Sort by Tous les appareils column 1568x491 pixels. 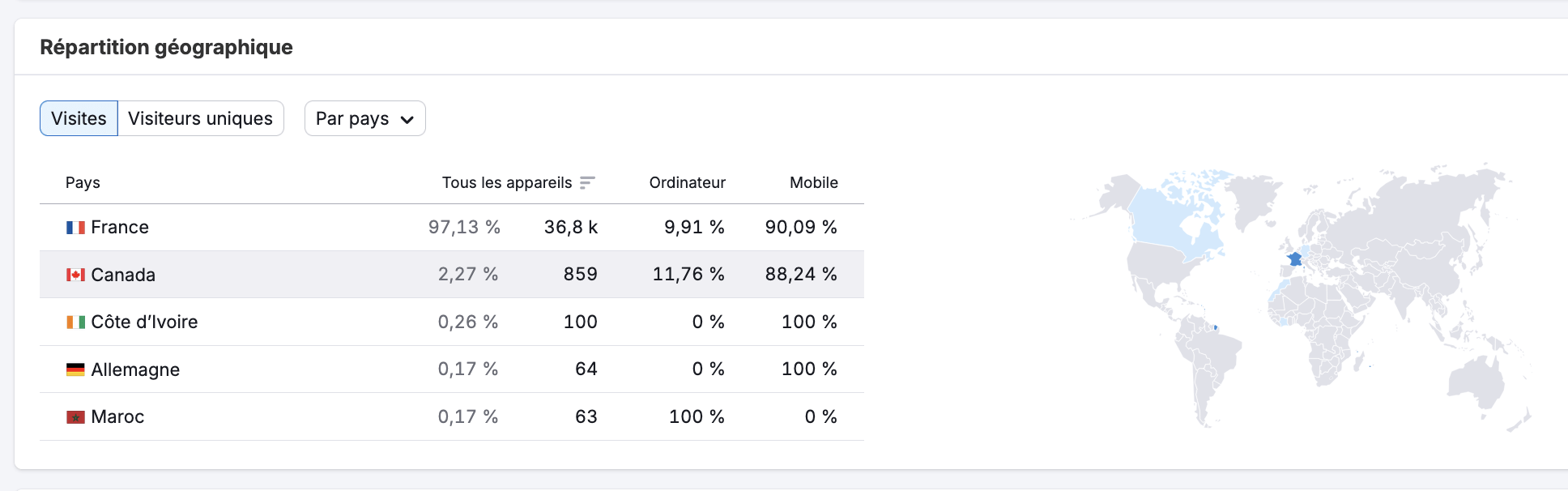tap(507, 183)
